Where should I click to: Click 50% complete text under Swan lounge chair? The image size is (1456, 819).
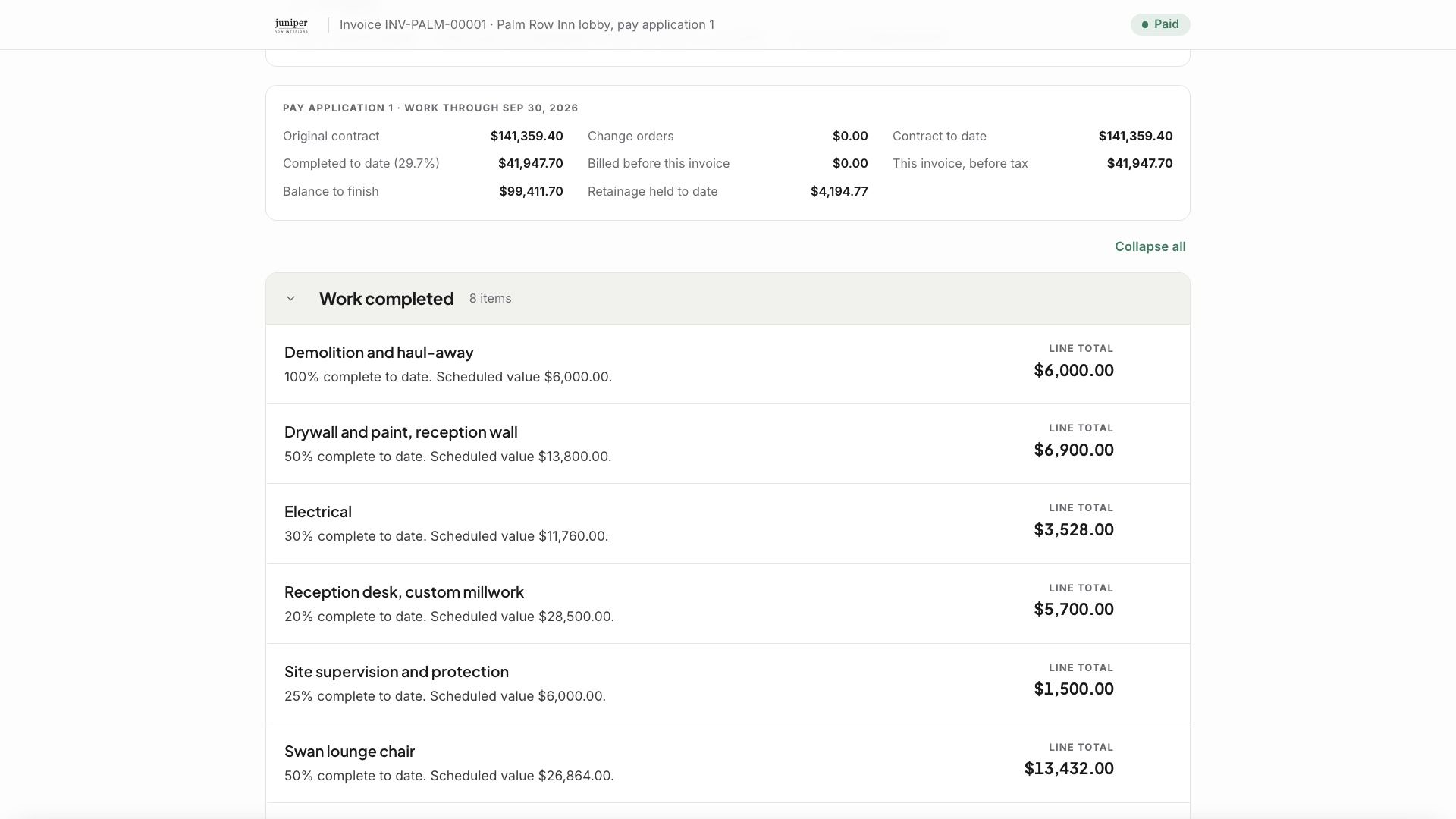click(449, 776)
